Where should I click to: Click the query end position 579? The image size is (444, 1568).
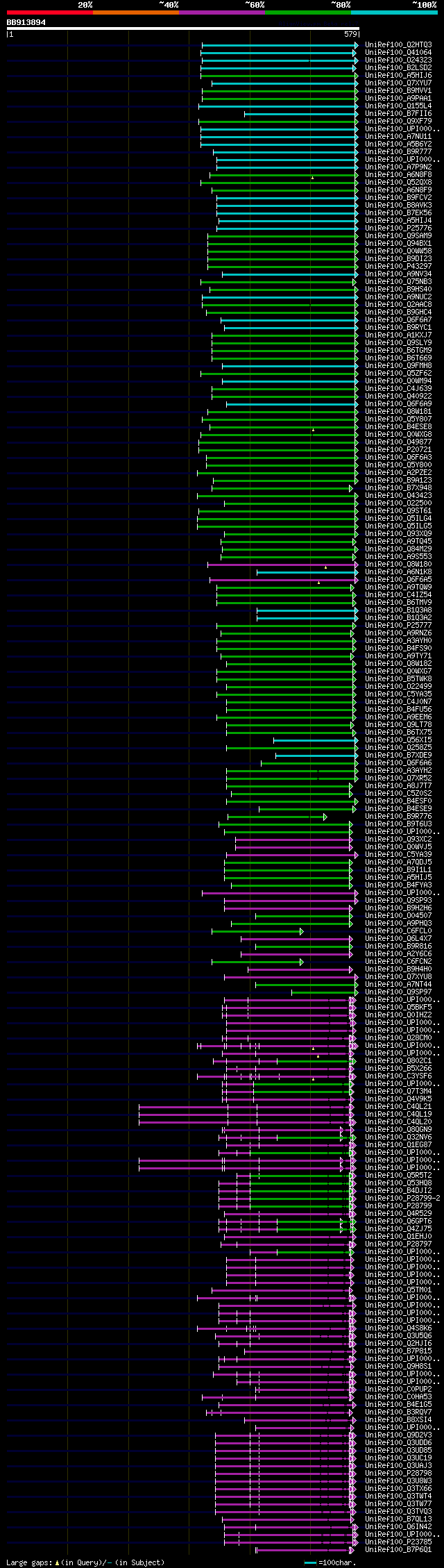(350, 34)
